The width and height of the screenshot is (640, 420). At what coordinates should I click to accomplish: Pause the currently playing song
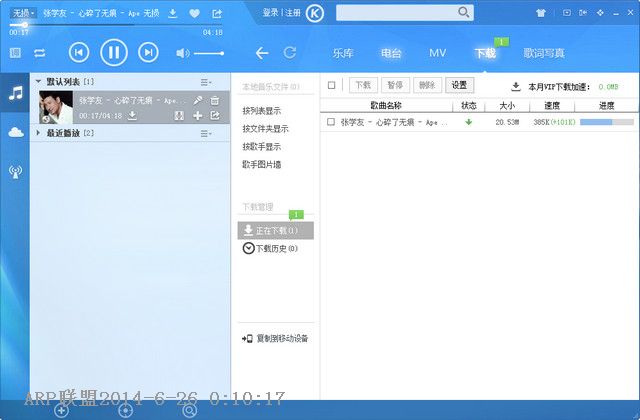[113, 52]
